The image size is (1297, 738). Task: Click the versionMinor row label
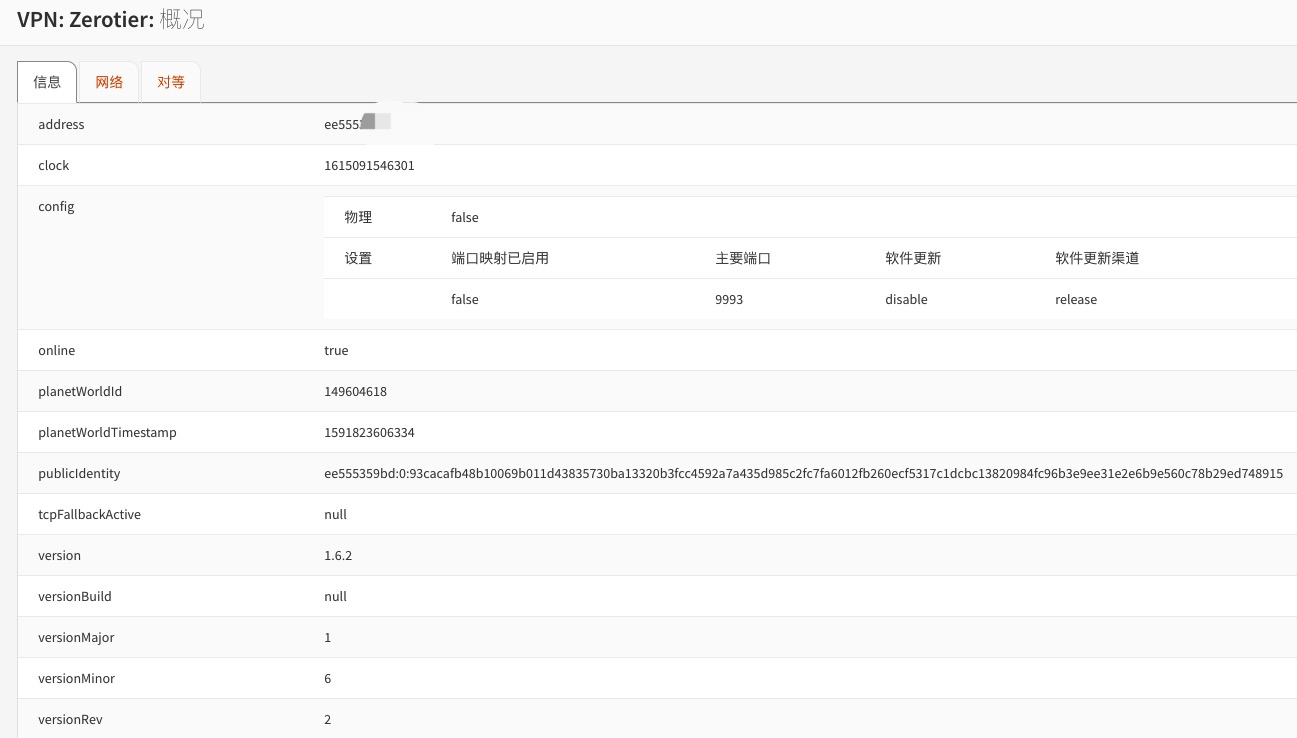(x=76, y=679)
